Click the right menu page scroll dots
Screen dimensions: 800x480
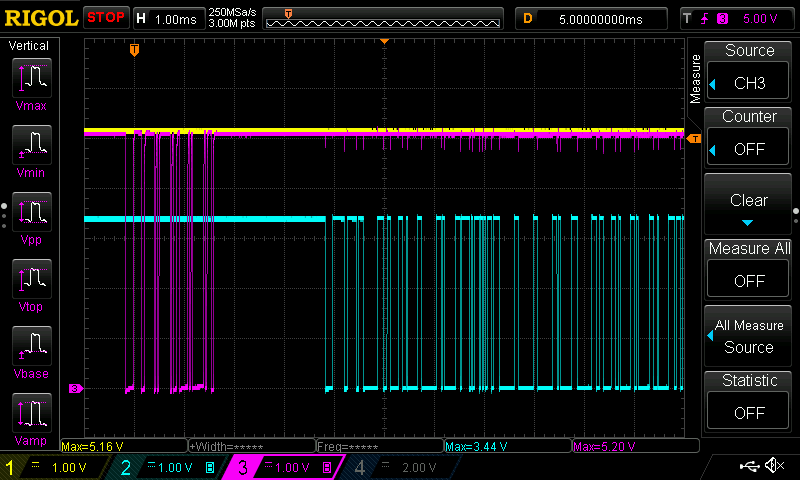pos(796,216)
